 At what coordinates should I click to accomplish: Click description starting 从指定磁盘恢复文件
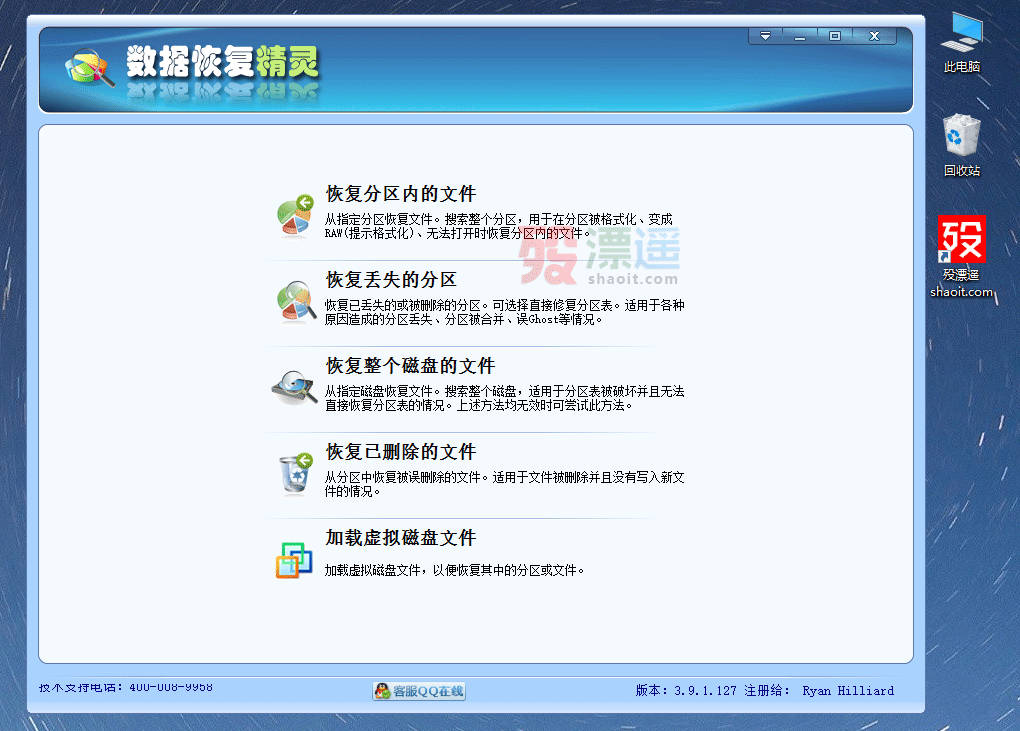click(x=504, y=398)
